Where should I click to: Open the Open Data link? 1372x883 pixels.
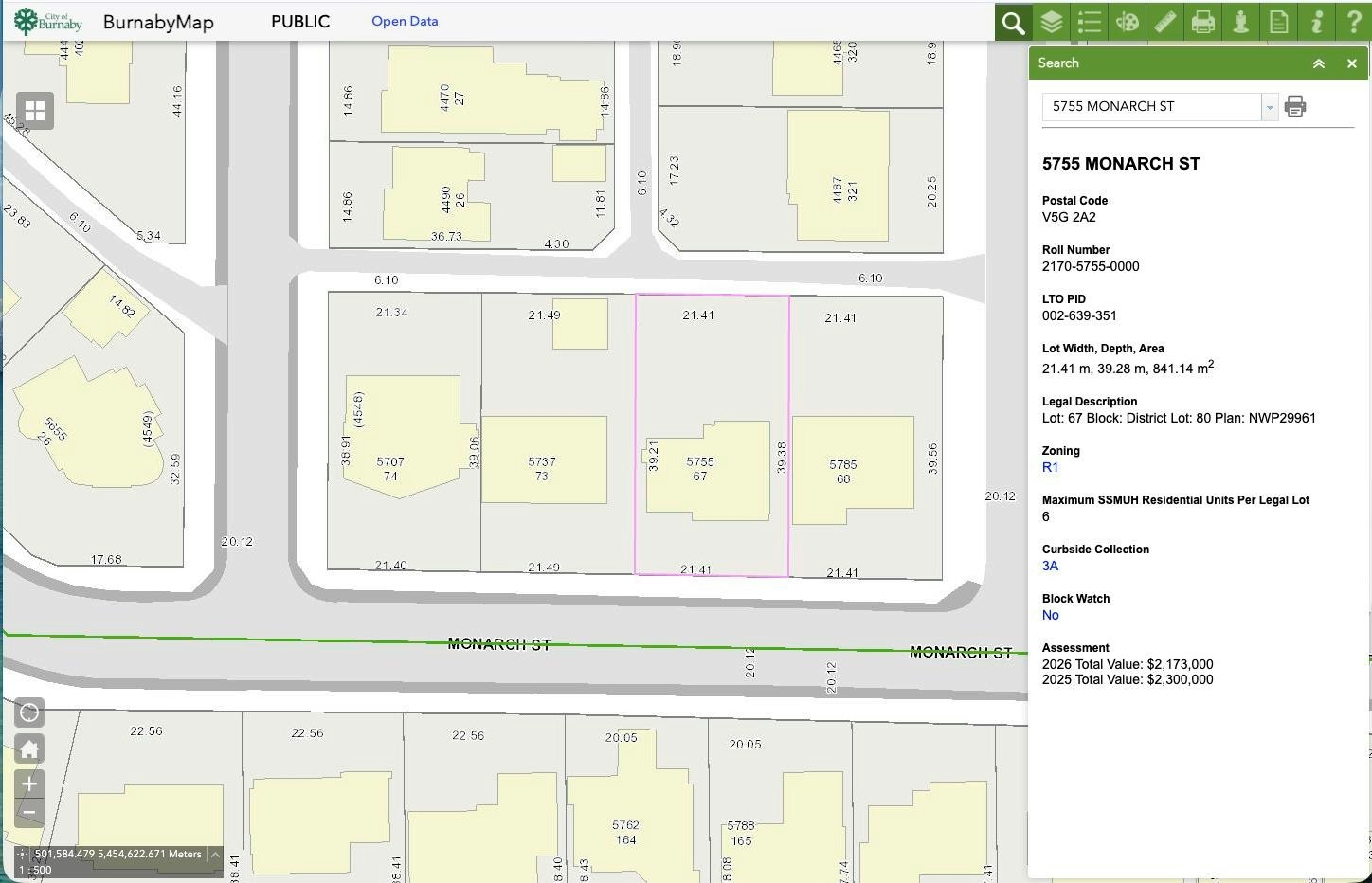click(x=405, y=21)
